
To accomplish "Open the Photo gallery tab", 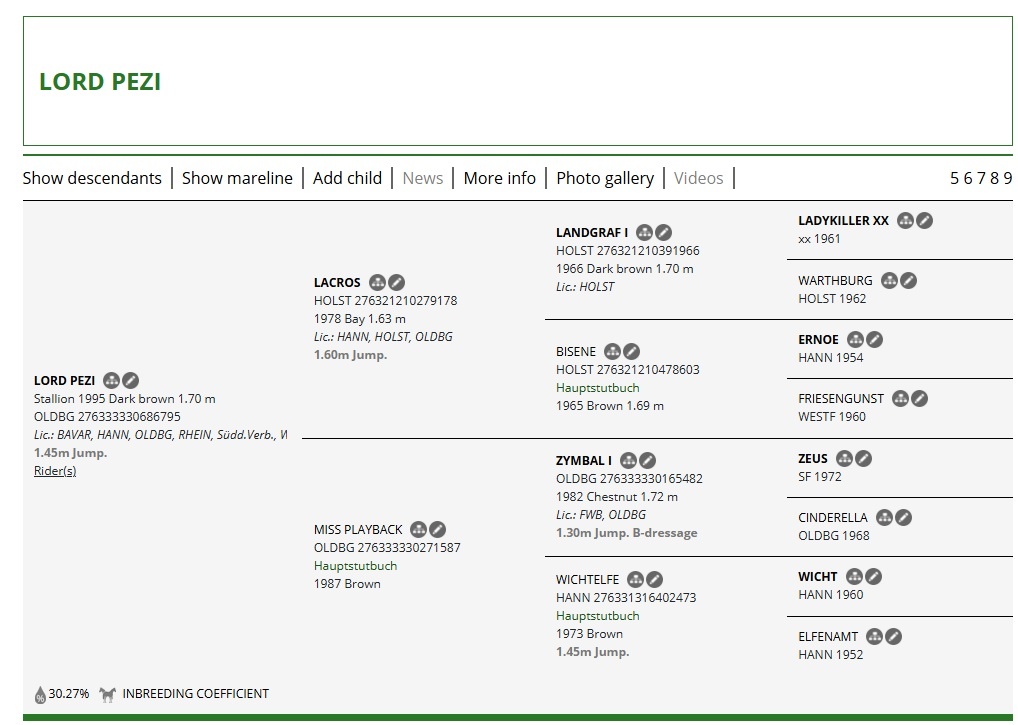I will pos(605,178).
